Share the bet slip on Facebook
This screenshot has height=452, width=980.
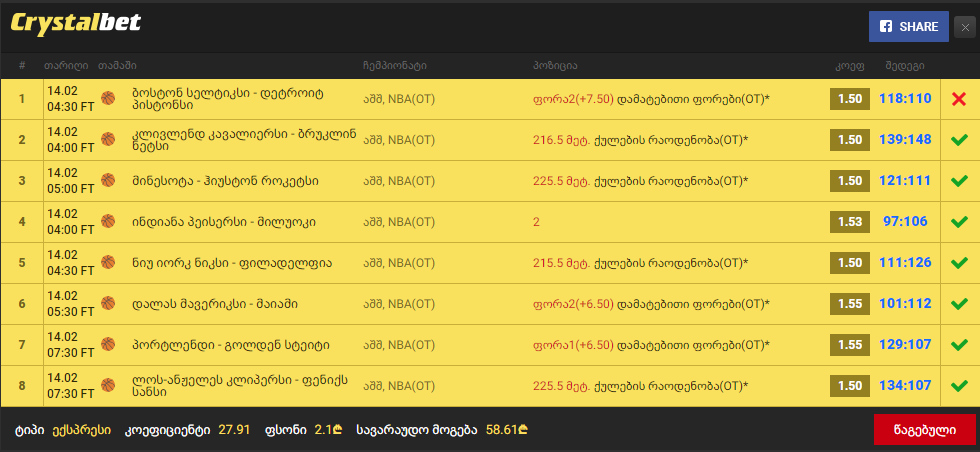(x=909, y=27)
